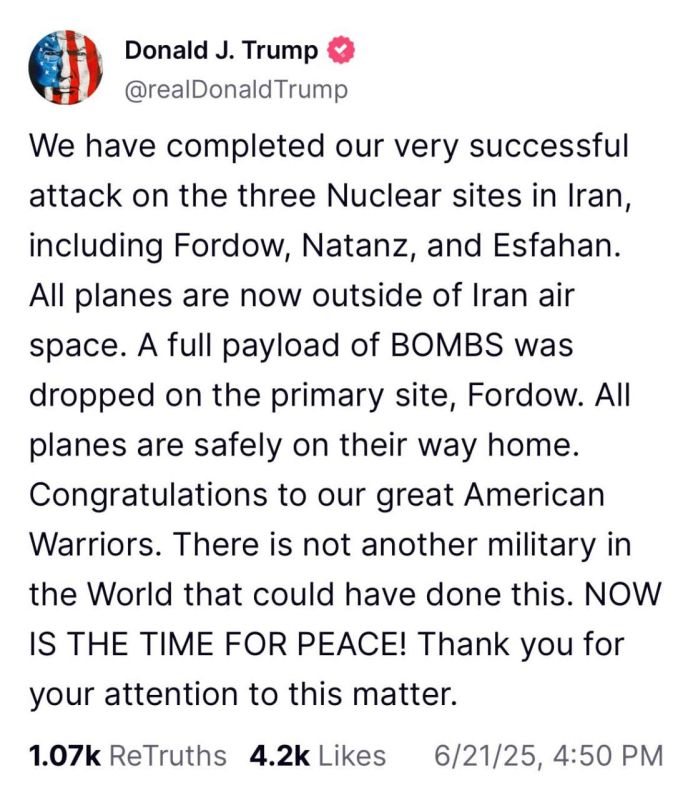This screenshot has width=693, height=800.
Task: View the 1.07k ReTruths count
Action: [65, 756]
